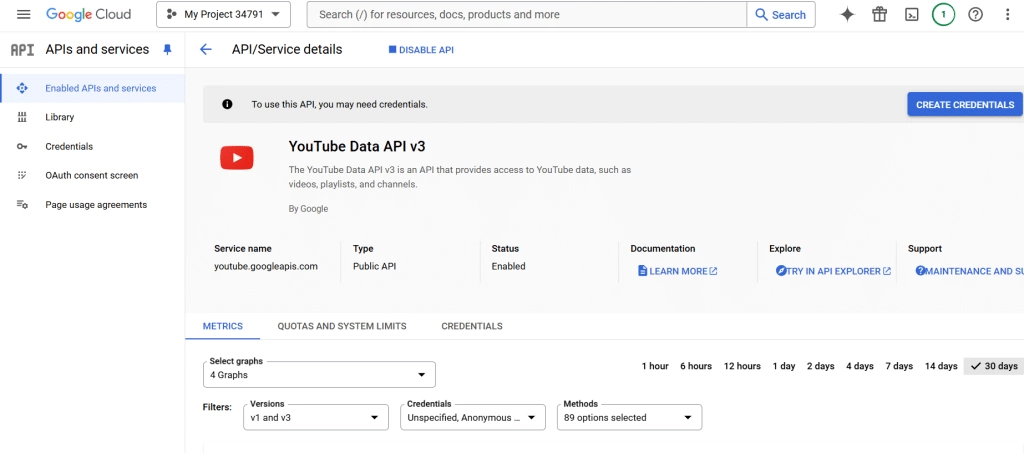
Task: Click the YouTube Data API v3 title
Action: click(357, 146)
